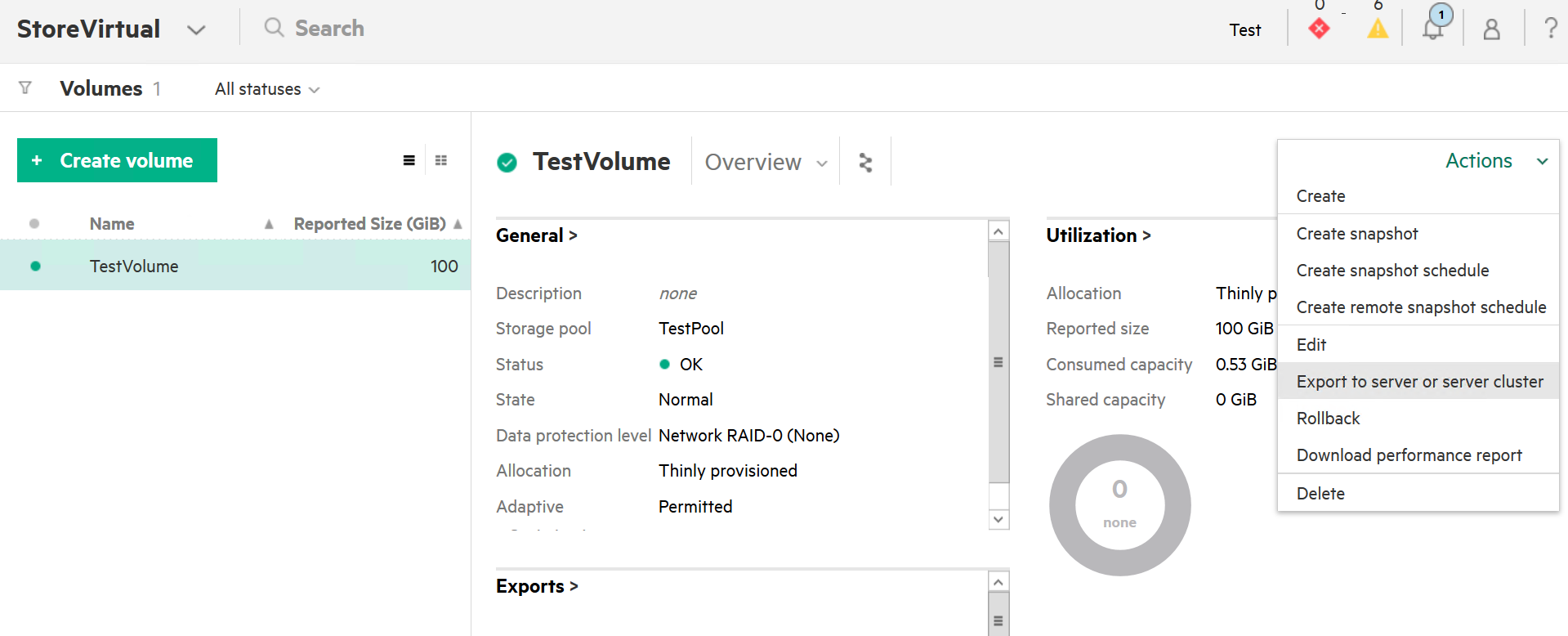
Task: Choose Download performance report
Action: [x=1418, y=455]
